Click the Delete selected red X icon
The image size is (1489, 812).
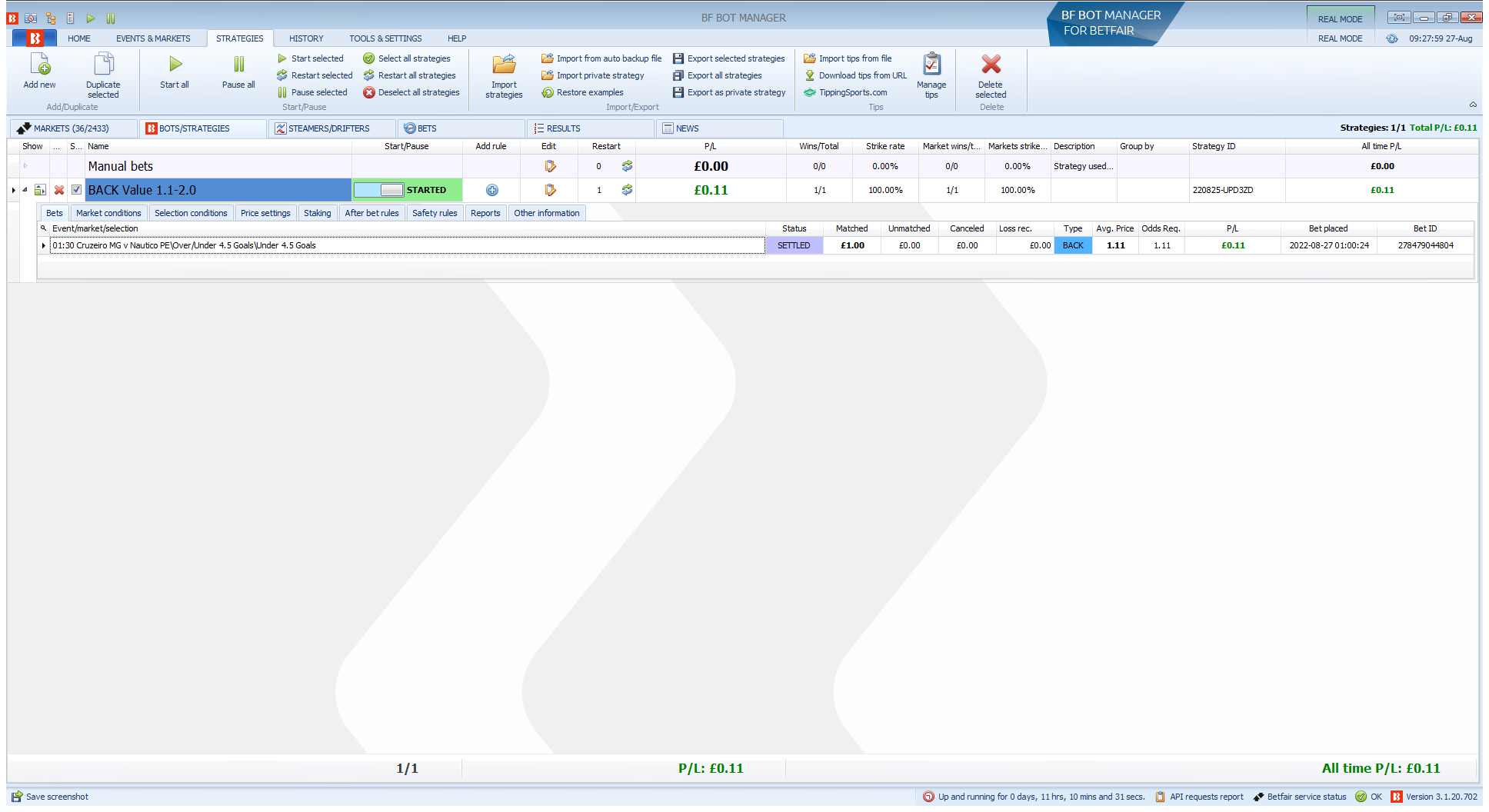point(991,65)
